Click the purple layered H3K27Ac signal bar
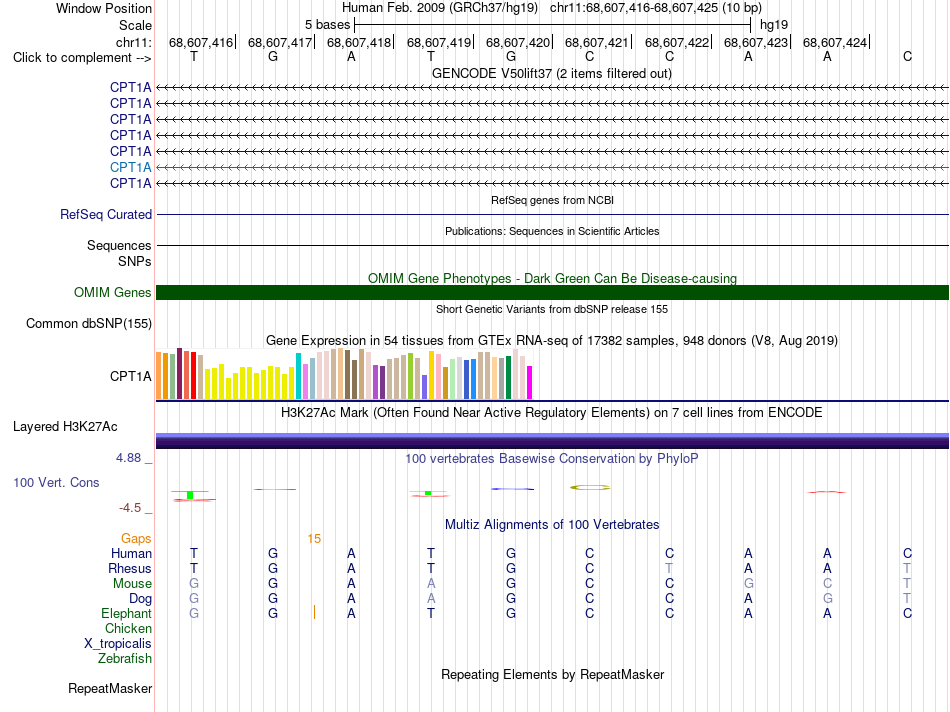Image resolution: width=950 pixels, height=712 pixels. 552,441
